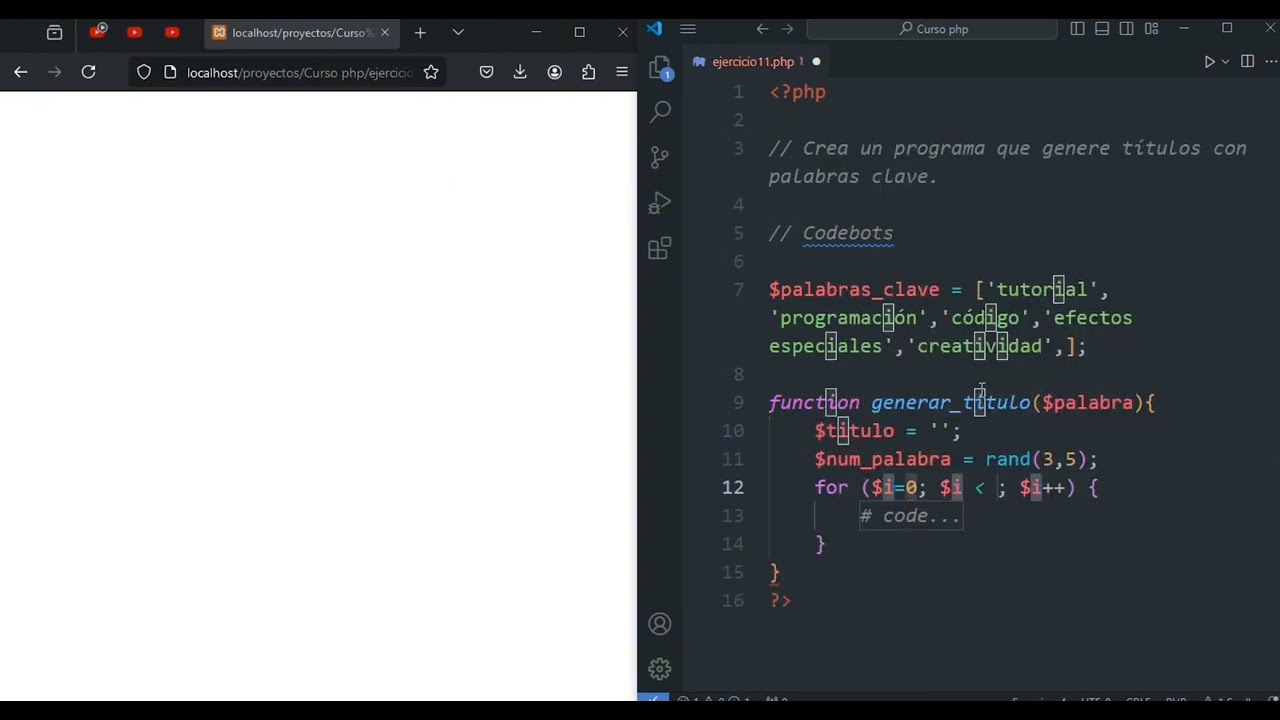This screenshot has height=720, width=1280.
Task: Toggle primary side bar layout
Action: 1077,29
